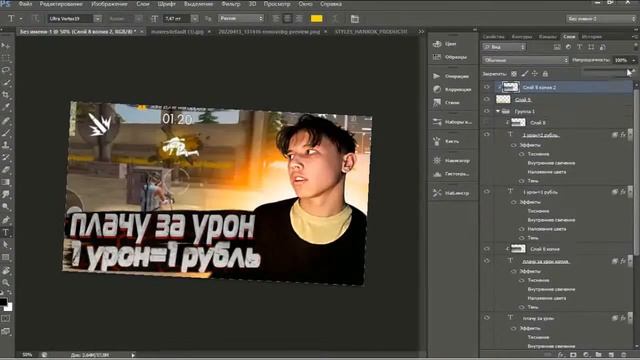Select the Zoom tool
Screen dimensions: 640x360
[6, 282]
